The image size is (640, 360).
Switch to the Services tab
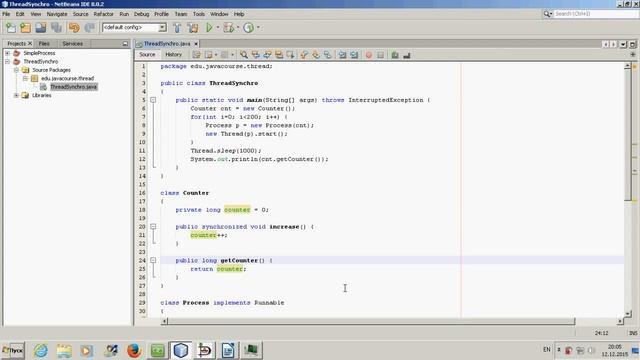point(73,44)
